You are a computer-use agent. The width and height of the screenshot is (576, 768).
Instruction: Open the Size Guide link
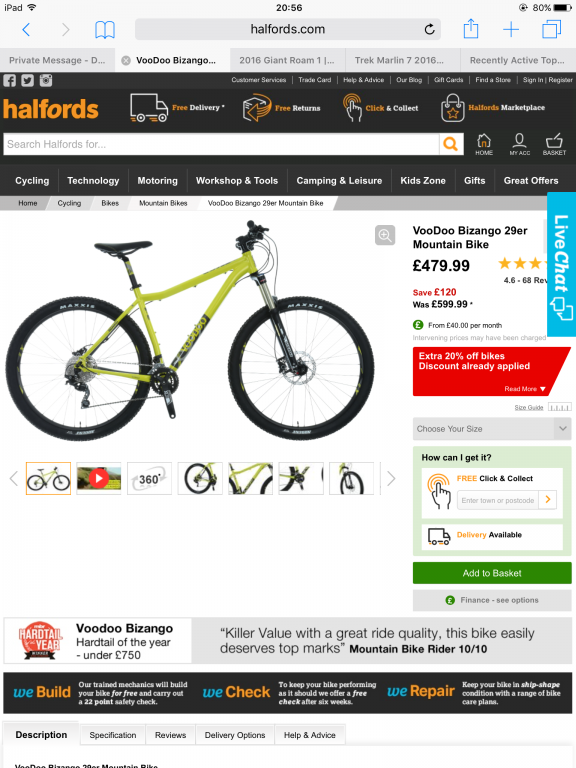pos(528,408)
